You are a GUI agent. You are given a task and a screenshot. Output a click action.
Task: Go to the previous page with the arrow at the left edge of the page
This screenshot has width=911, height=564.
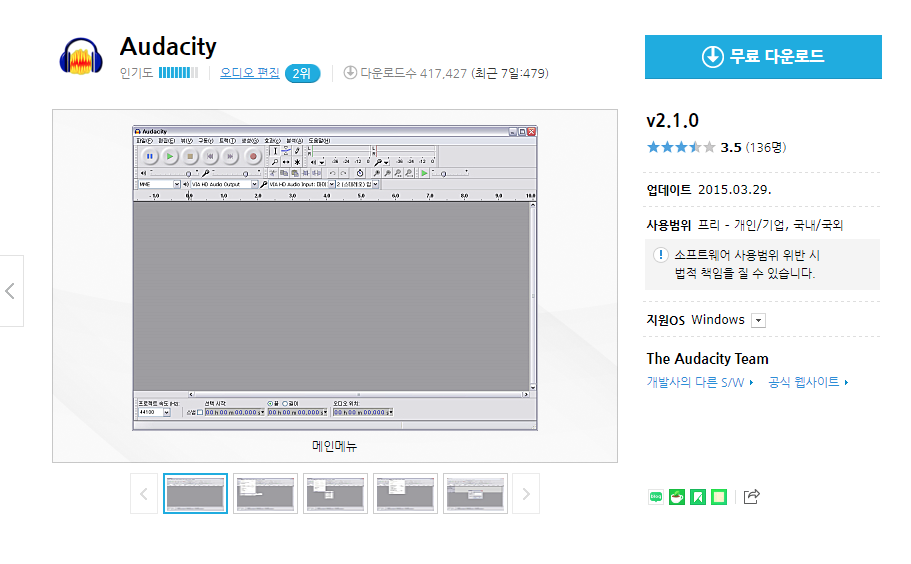(x=10, y=291)
